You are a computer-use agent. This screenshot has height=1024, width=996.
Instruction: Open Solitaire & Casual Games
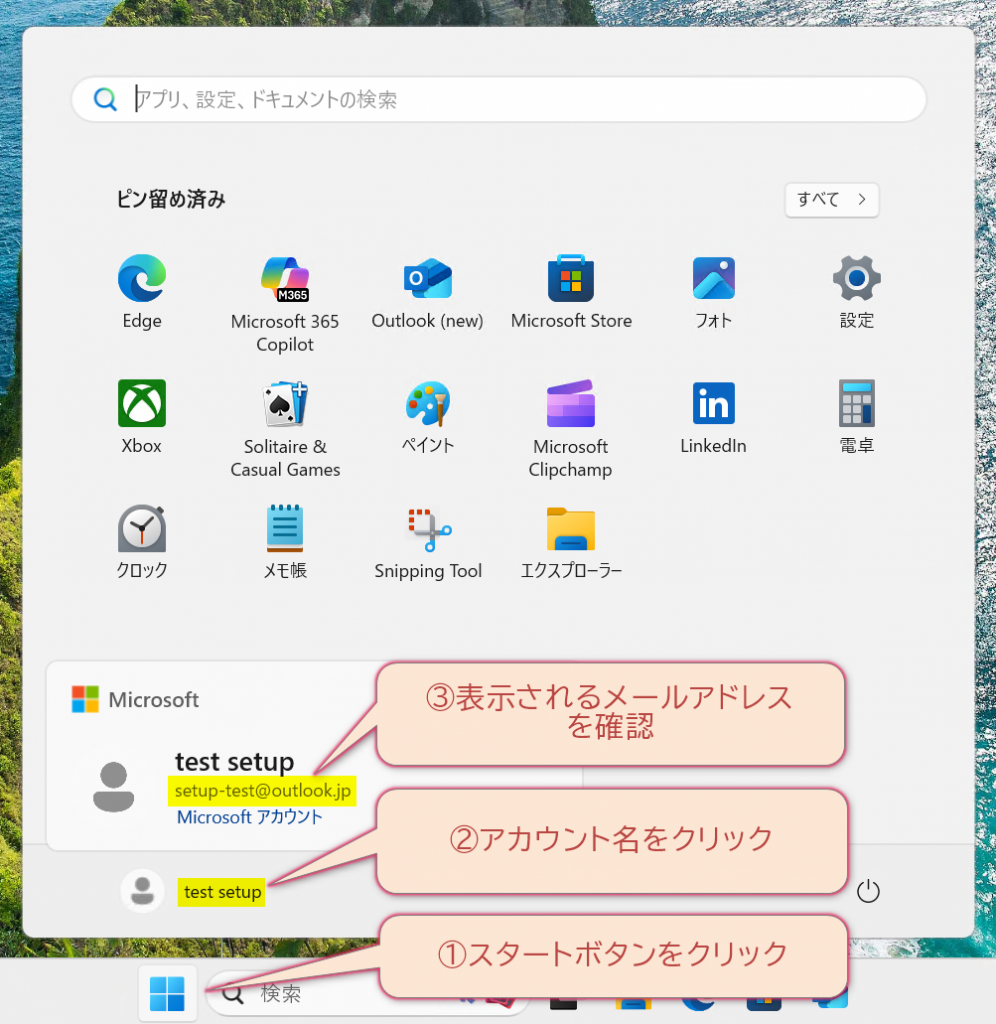pos(285,404)
